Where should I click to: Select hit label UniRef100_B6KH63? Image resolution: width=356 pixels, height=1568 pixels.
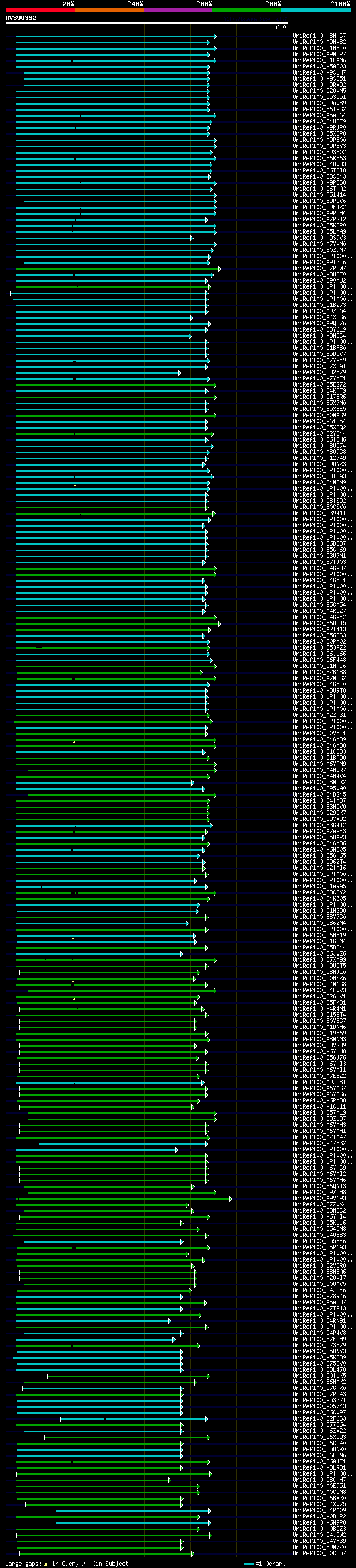click(319, 159)
